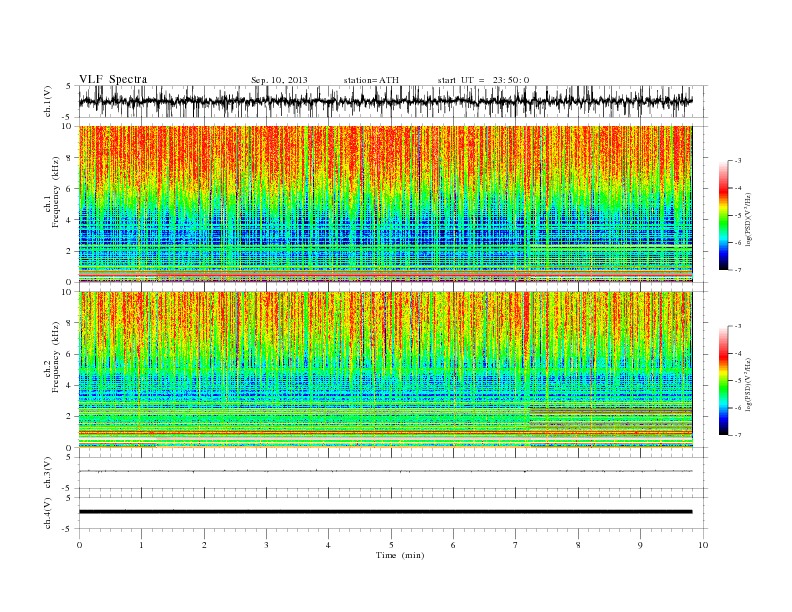The height and width of the screenshot is (612, 792).
Task: Click the "9" tick label on the Time axis
Action: (x=640, y=545)
